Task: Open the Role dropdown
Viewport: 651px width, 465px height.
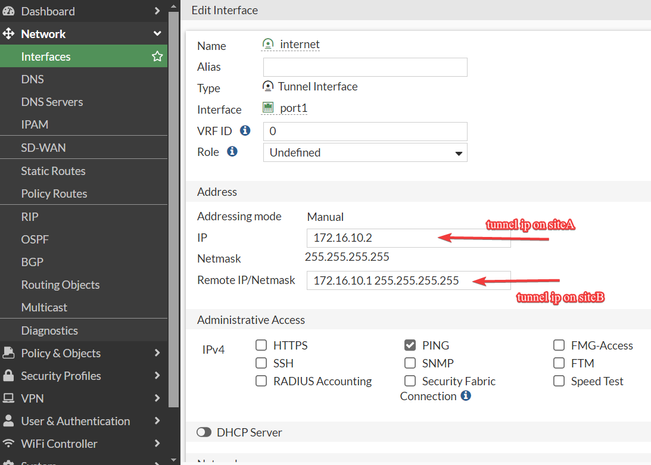Action: 365,153
